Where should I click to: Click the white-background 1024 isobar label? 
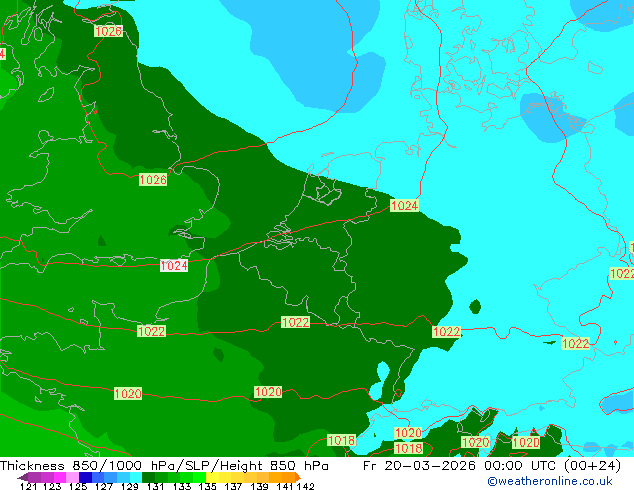pyautogui.click(x=174, y=266)
